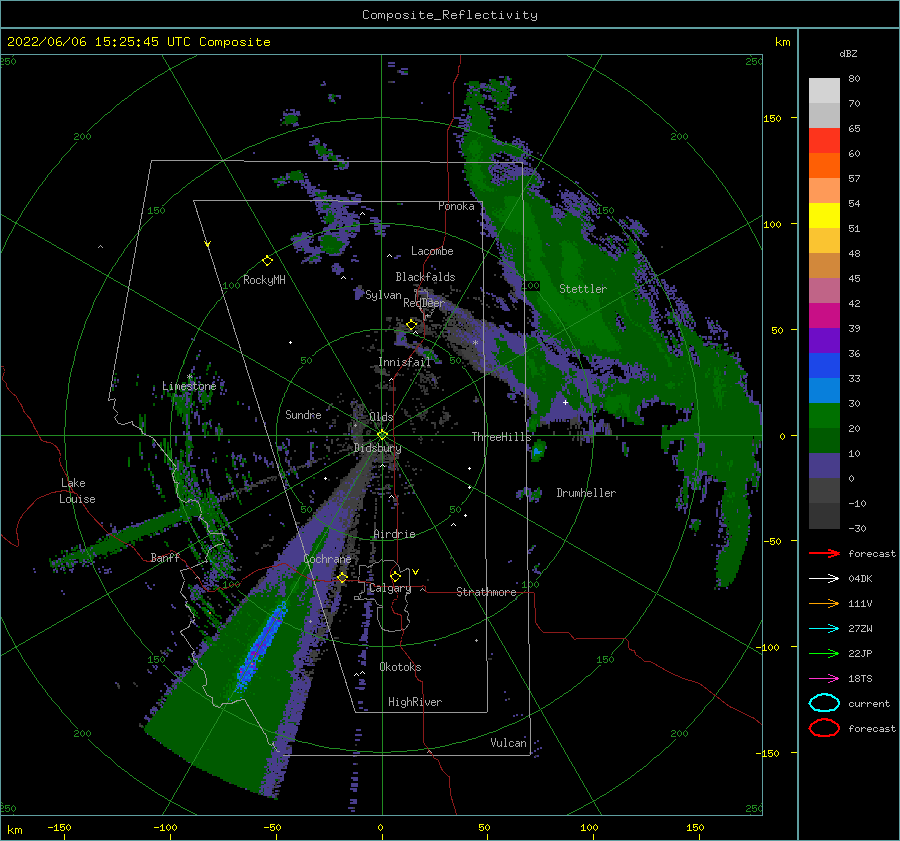Click the RedDeer city label
The image size is (900, 841).
point(424,303)
